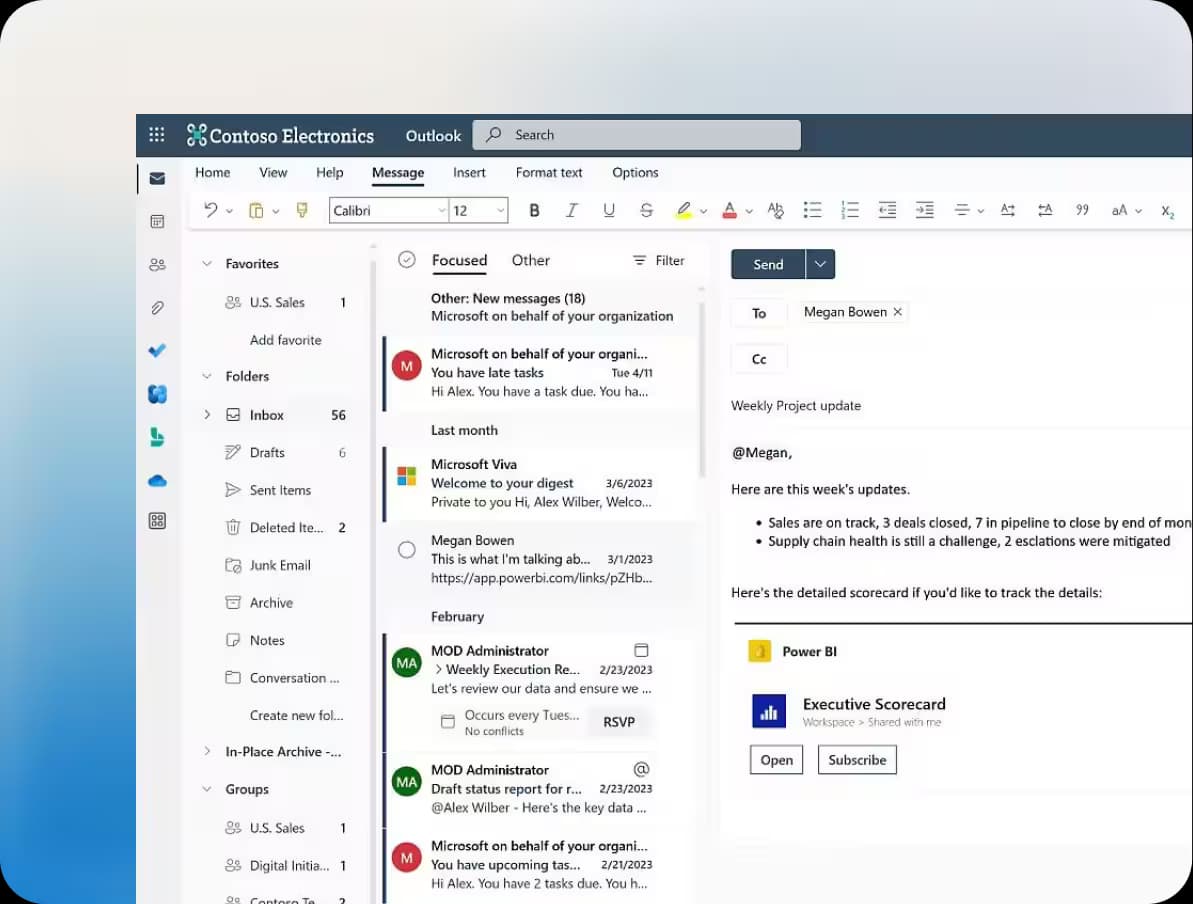Open the People icon in left rail
The image size is (1193, 904).
pyautogui.click(x=157, y=265)
